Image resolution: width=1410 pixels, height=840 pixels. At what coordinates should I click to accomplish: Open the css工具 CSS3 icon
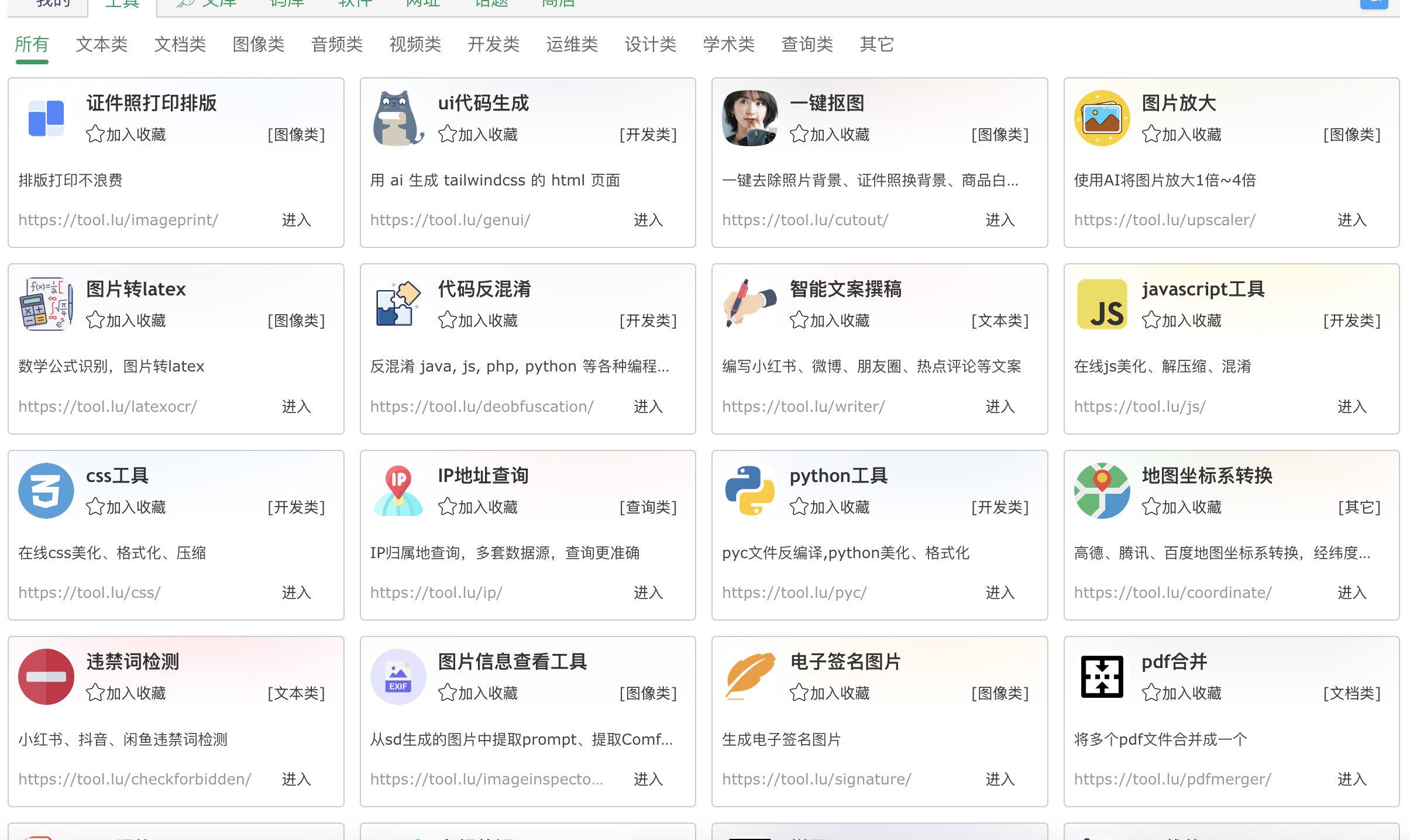coord(46,491)
